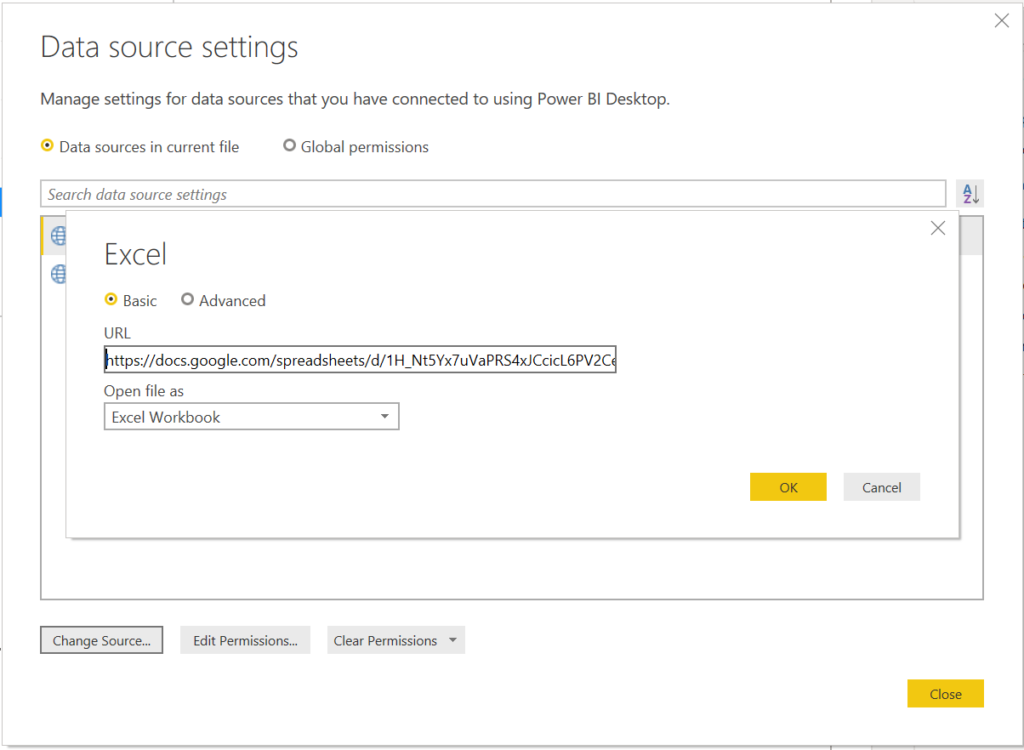Select Data sources in current file option
The height and width of the screenshot is (750, 1024).
(x=47, y=146)
